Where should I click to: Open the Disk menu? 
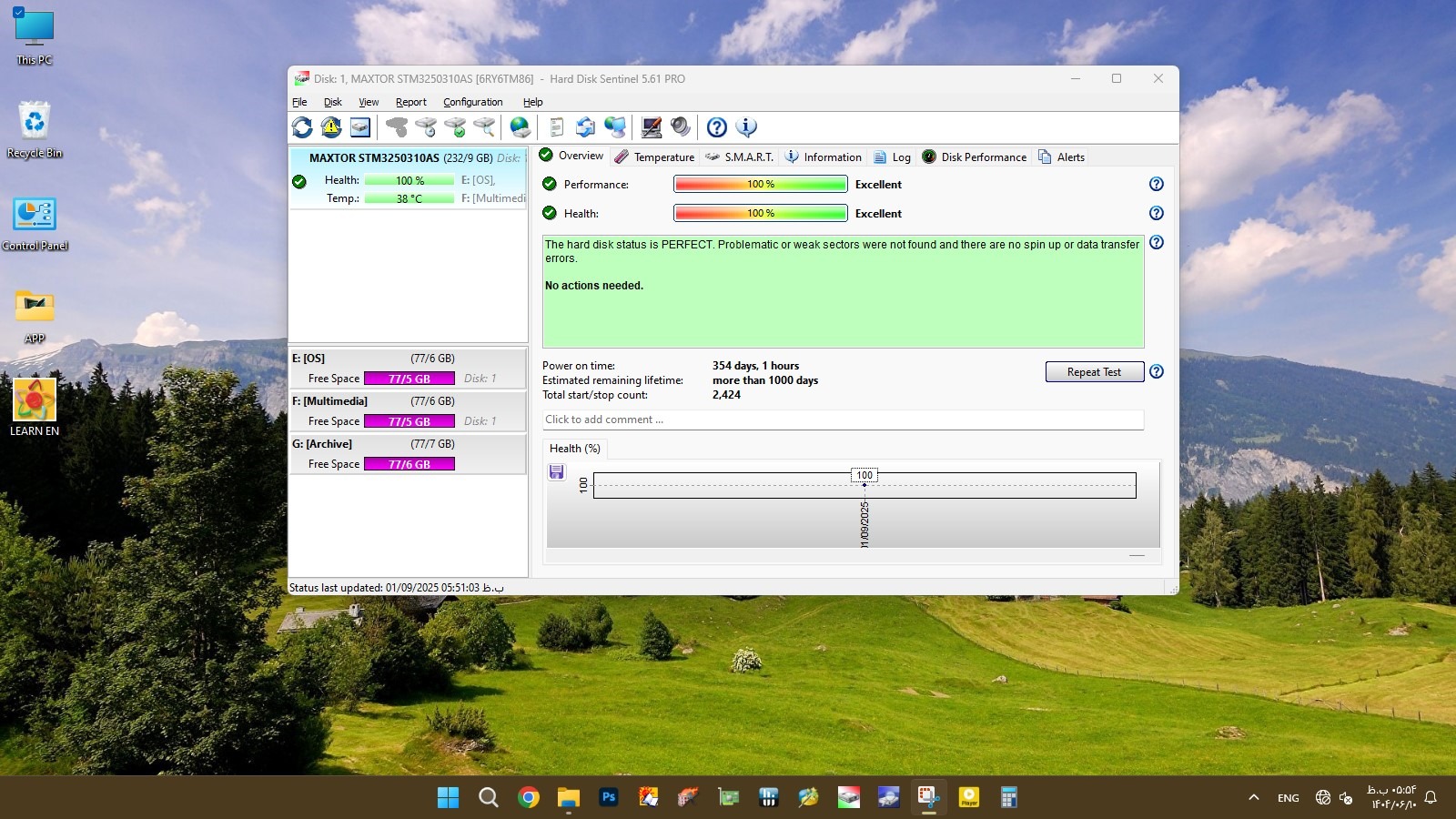pos(333,102)
